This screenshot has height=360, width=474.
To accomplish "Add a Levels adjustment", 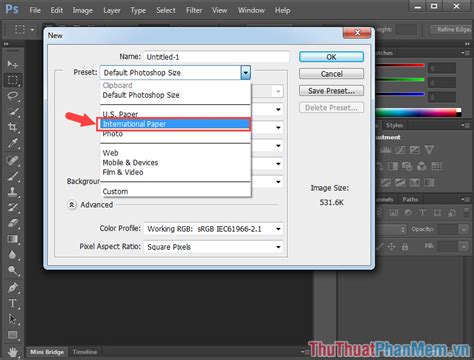I will 386,150.
